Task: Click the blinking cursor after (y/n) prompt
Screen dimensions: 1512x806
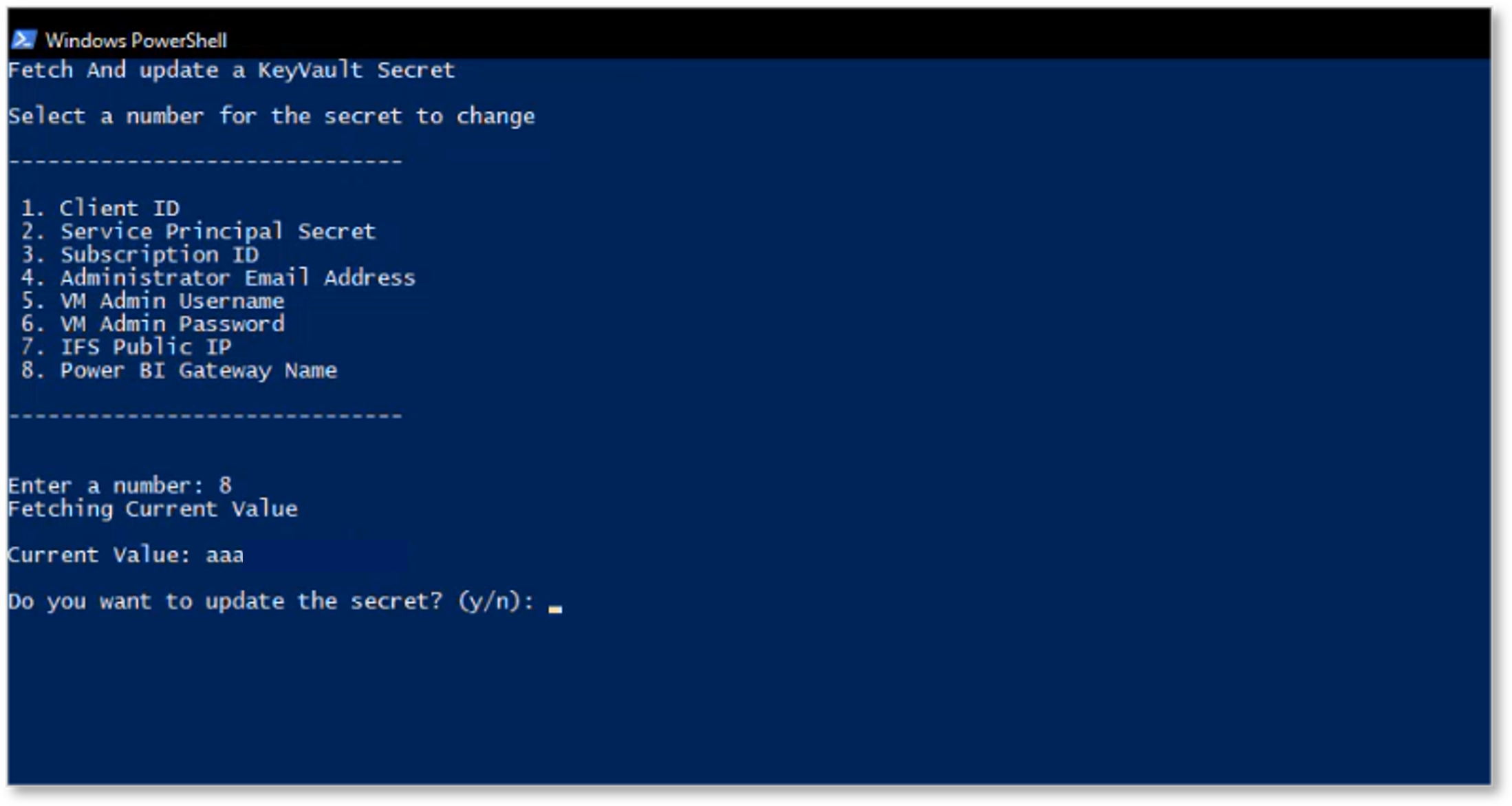Action: (x=555, y=608)
